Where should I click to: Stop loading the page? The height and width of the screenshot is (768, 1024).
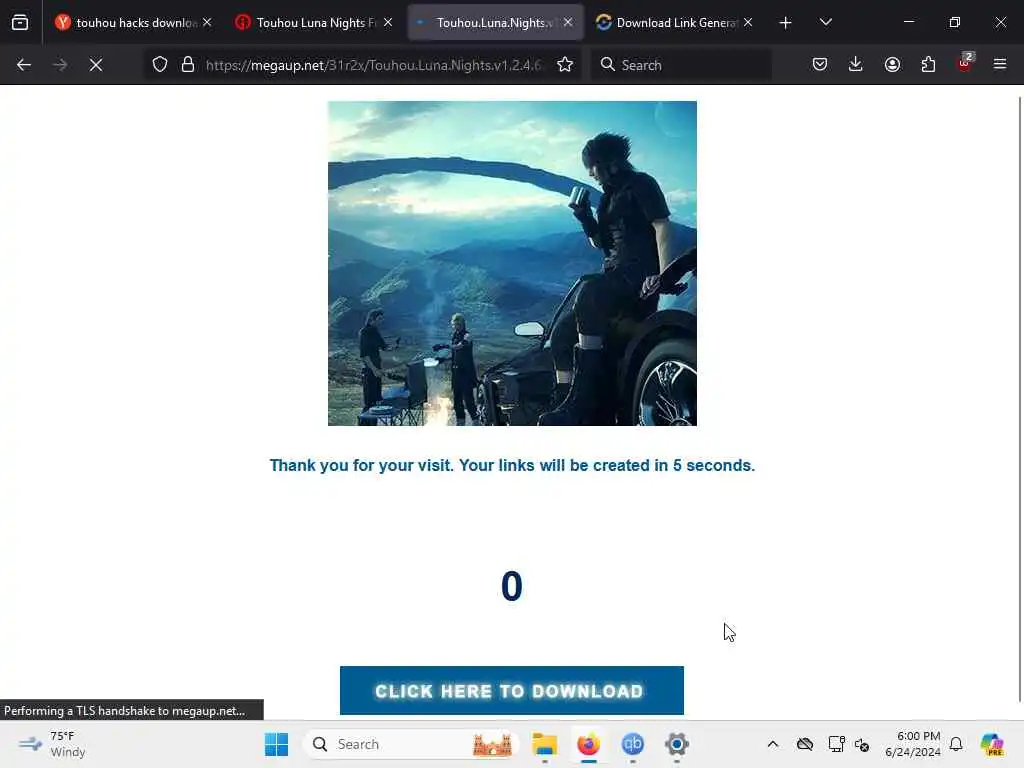coord(96,65)
